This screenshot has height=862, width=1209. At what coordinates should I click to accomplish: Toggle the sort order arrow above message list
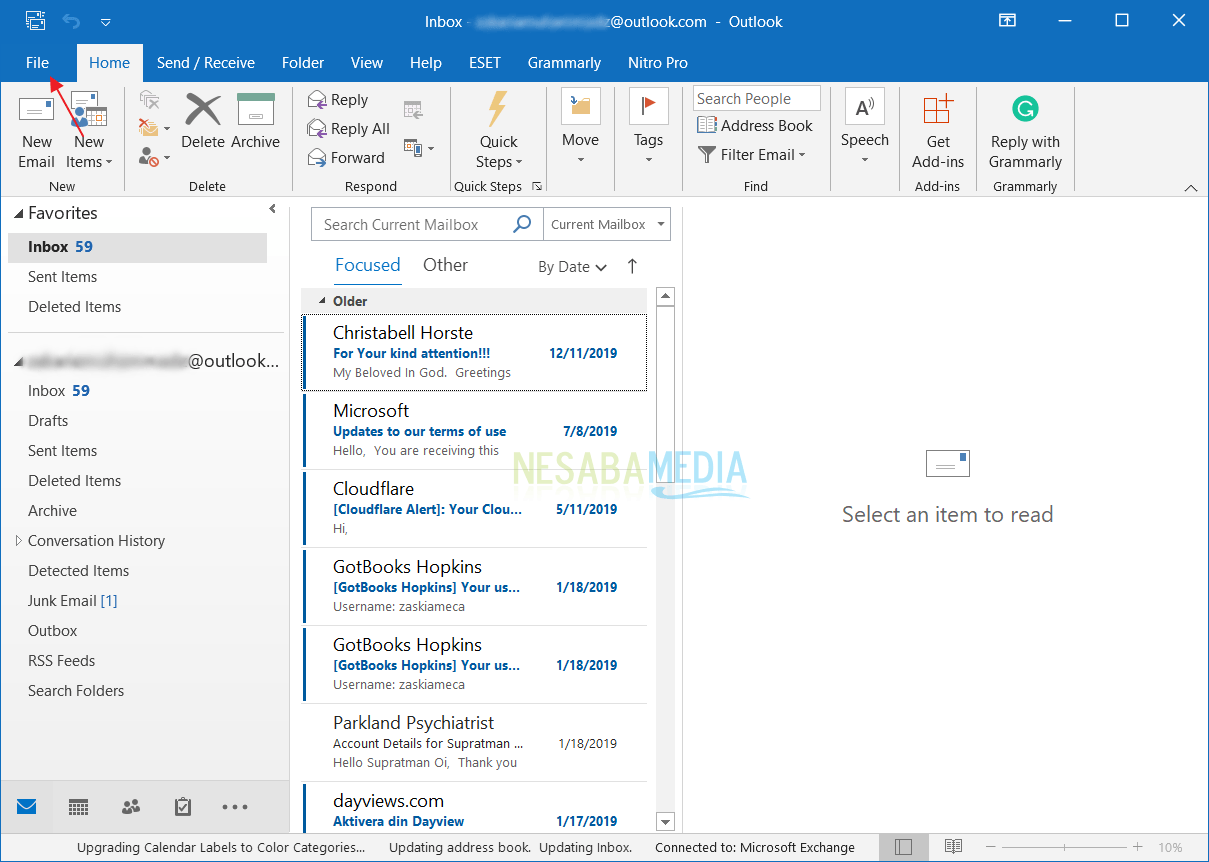tap(632, 267)
